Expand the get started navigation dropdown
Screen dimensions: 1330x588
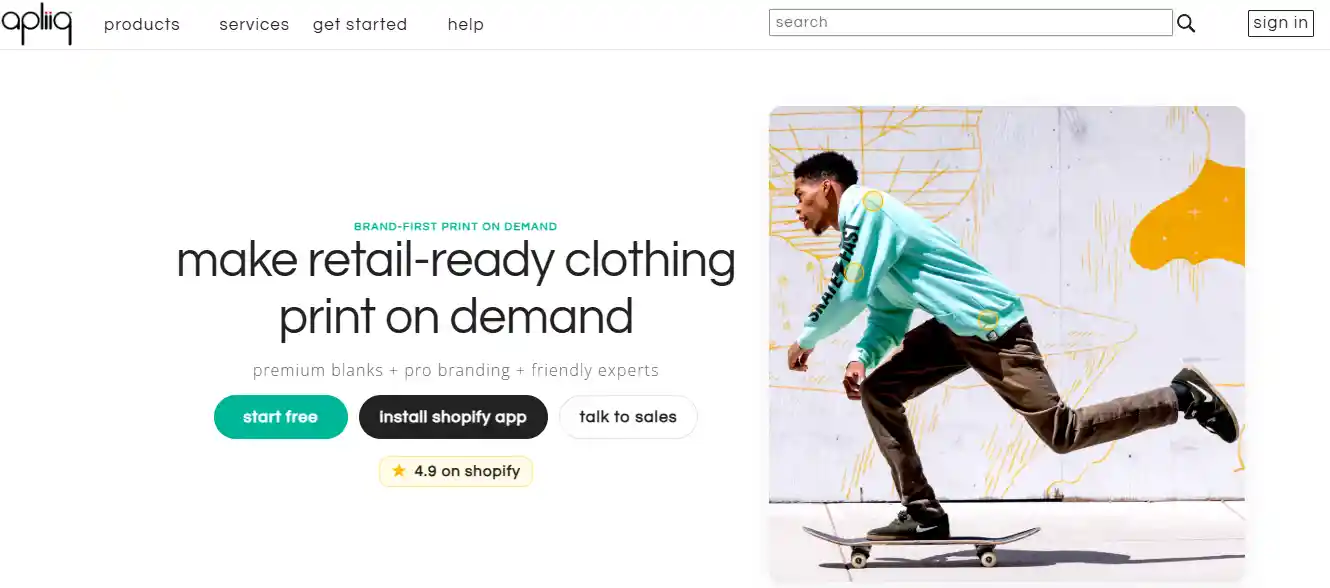359,24
